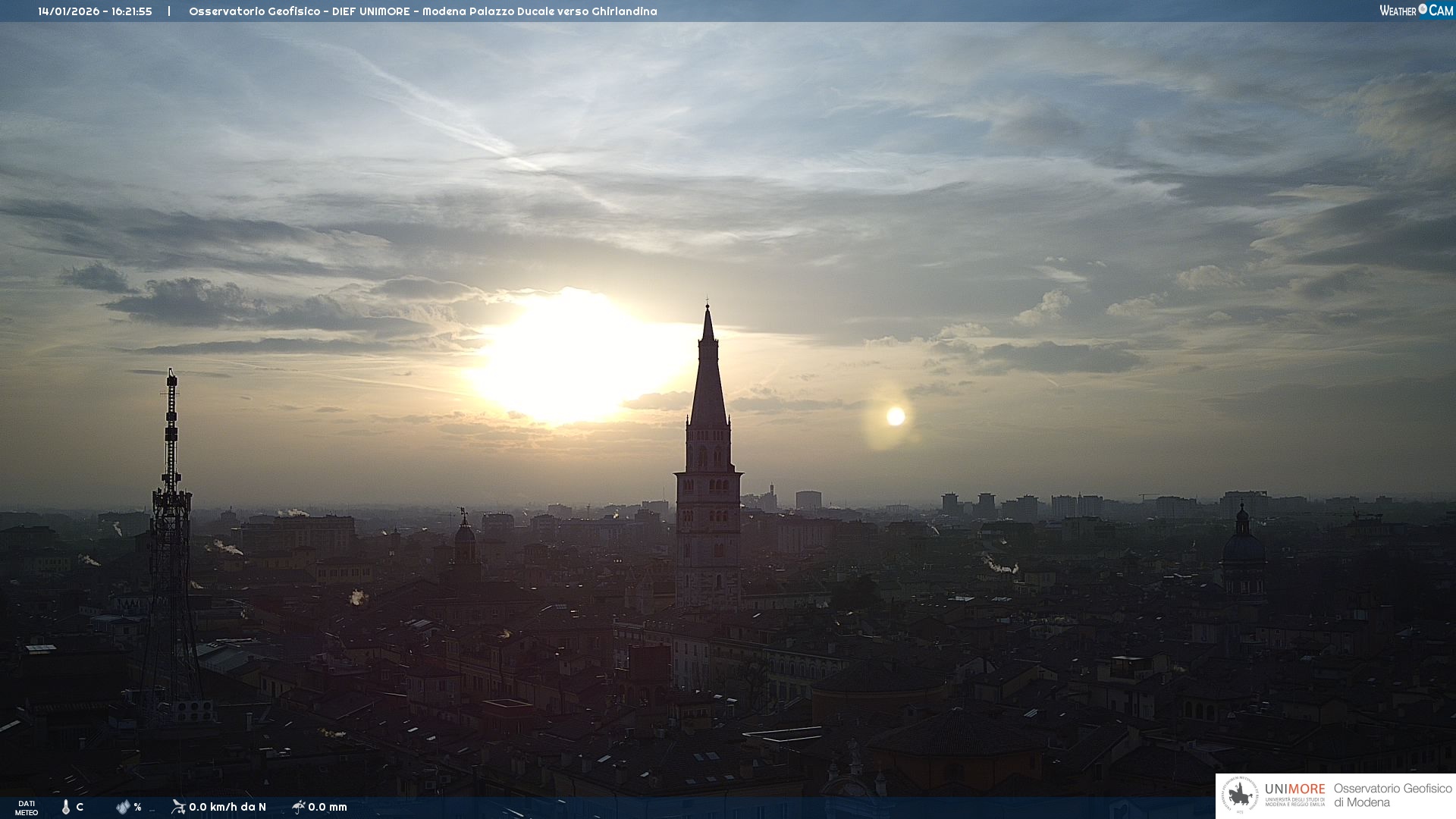Click the DATI METEO label
Screen dimensions: 1456x819
(x=27, y=808)
